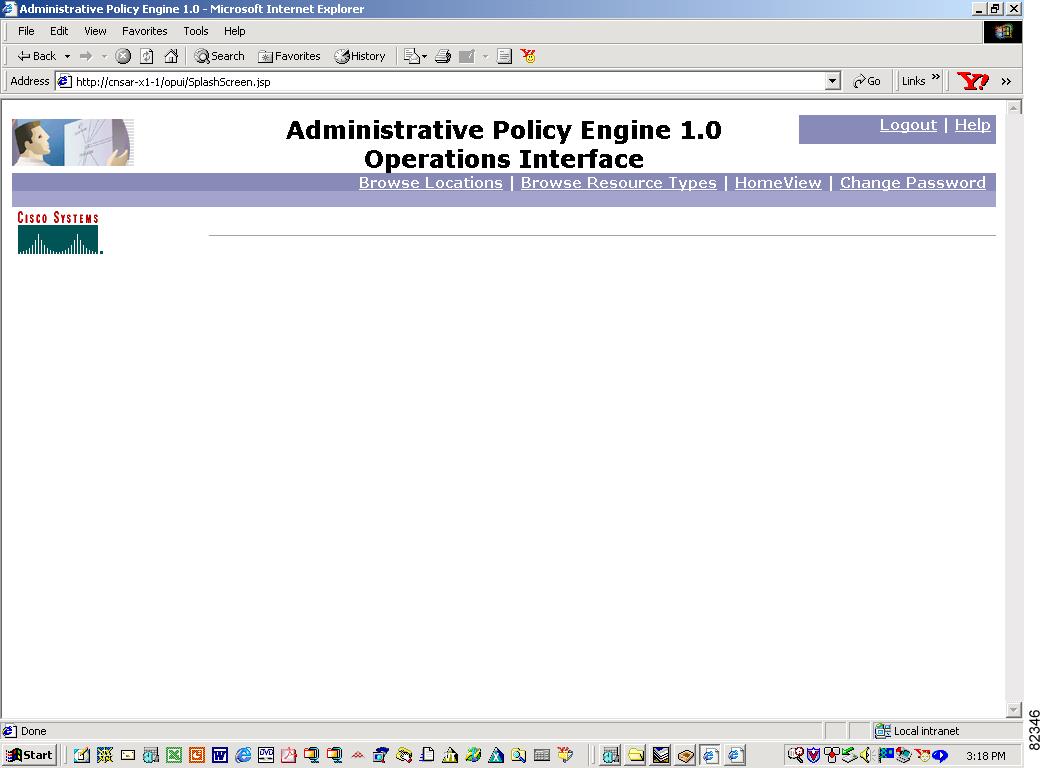The image size is (1042, 768).
Task: Click the header photo of the man
Action: pyautogui.click(x=73, y=142)
